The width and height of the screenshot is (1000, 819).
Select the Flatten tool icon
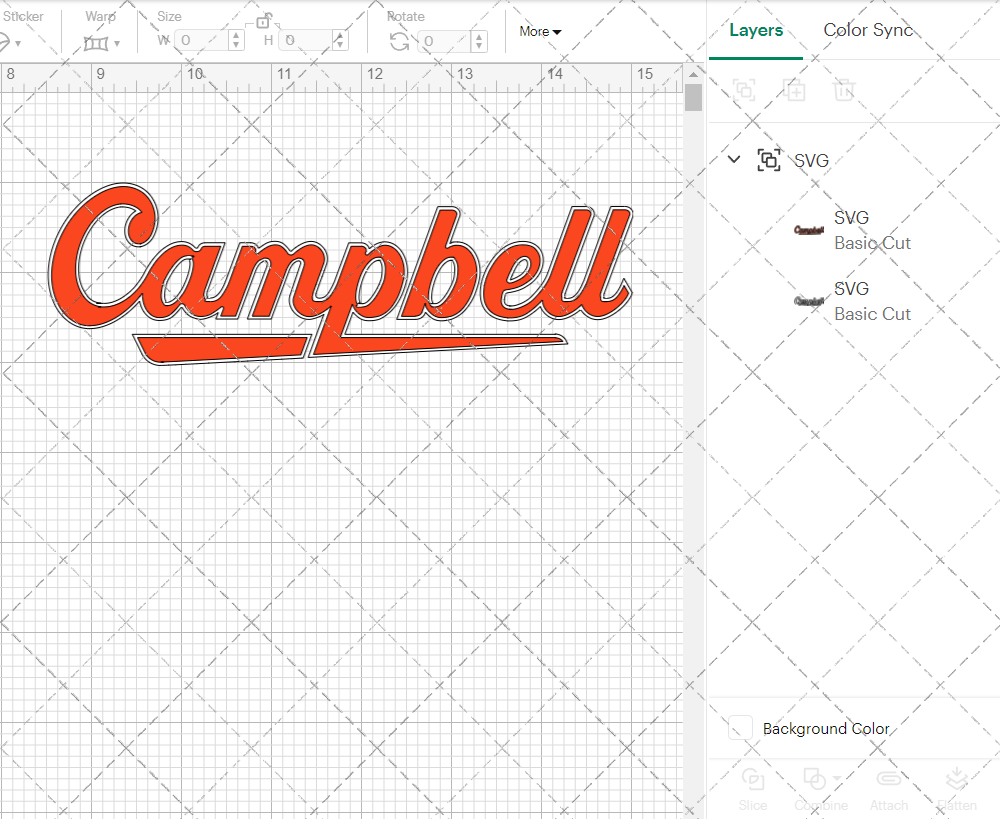[957, 779]
